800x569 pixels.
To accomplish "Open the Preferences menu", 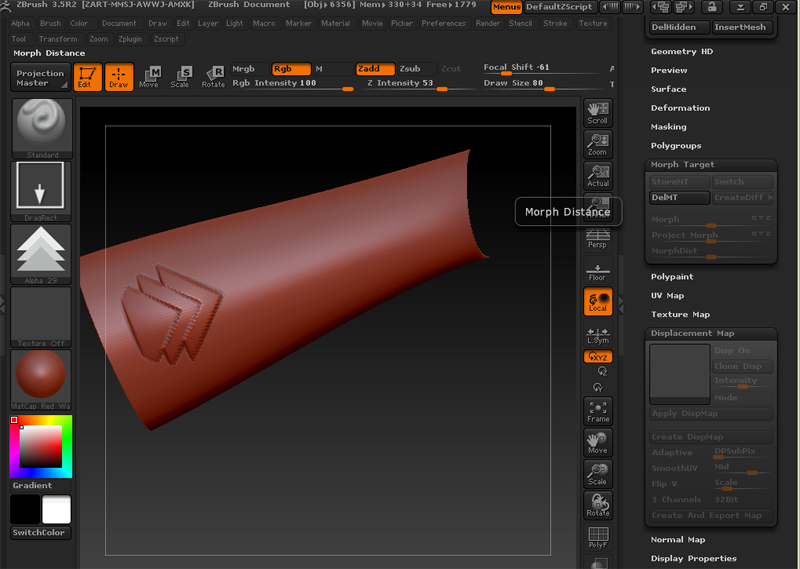I will coord(443,23).
